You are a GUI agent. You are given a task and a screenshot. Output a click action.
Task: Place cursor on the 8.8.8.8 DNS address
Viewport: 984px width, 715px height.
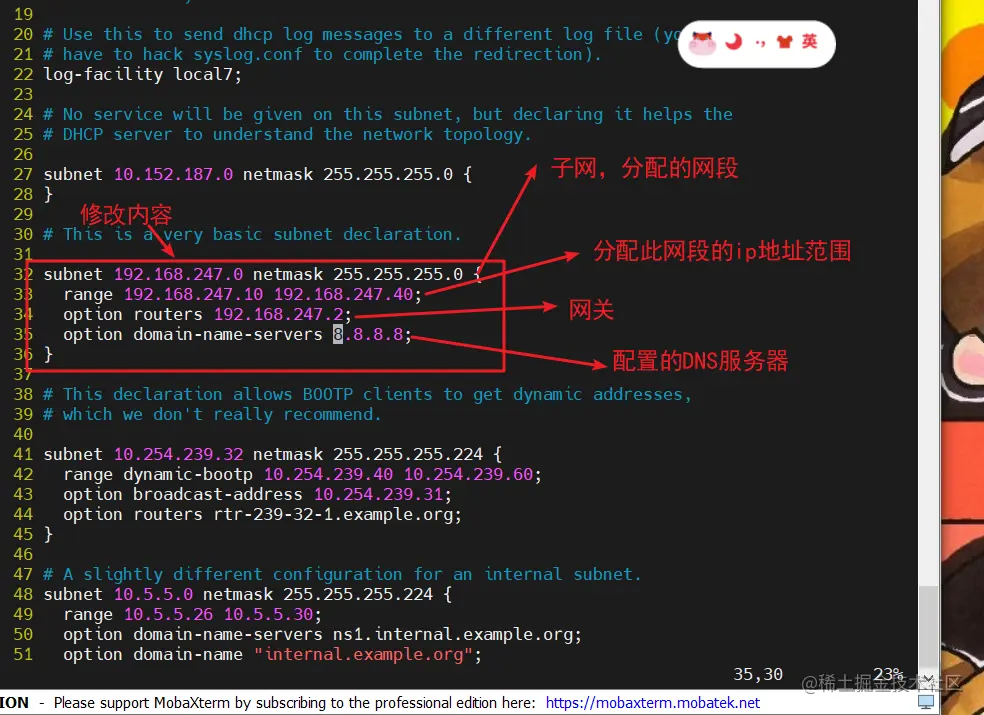(x=368, y=334)
